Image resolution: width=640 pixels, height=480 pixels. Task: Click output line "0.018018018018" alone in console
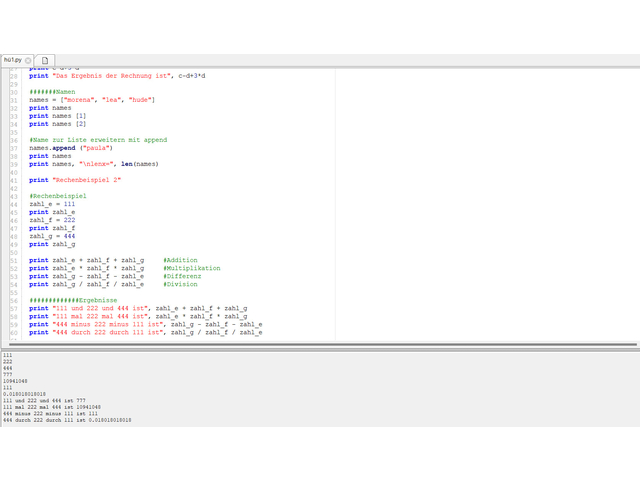click(24, 394)
